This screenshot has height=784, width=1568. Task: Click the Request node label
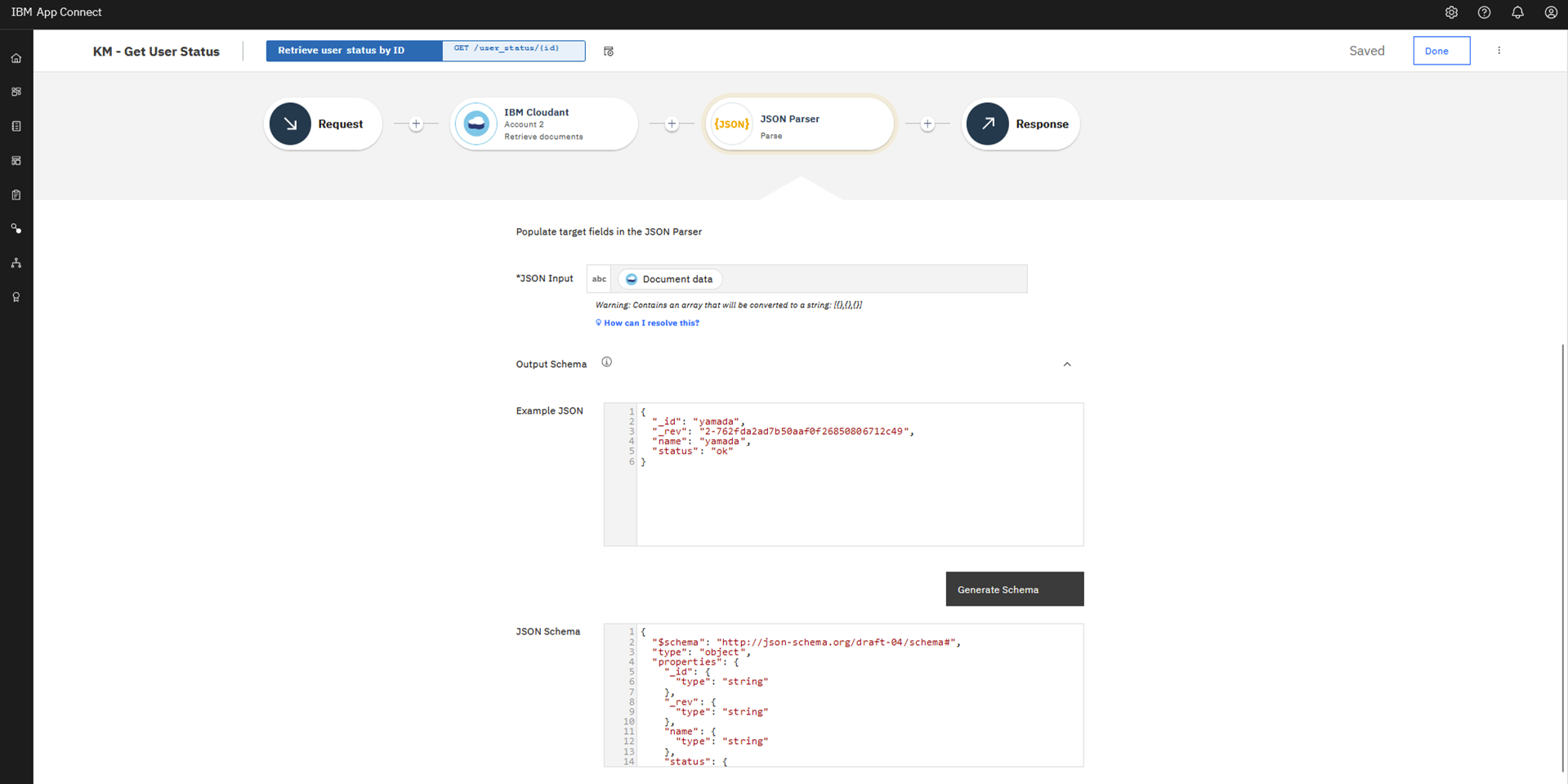[340, 124]
